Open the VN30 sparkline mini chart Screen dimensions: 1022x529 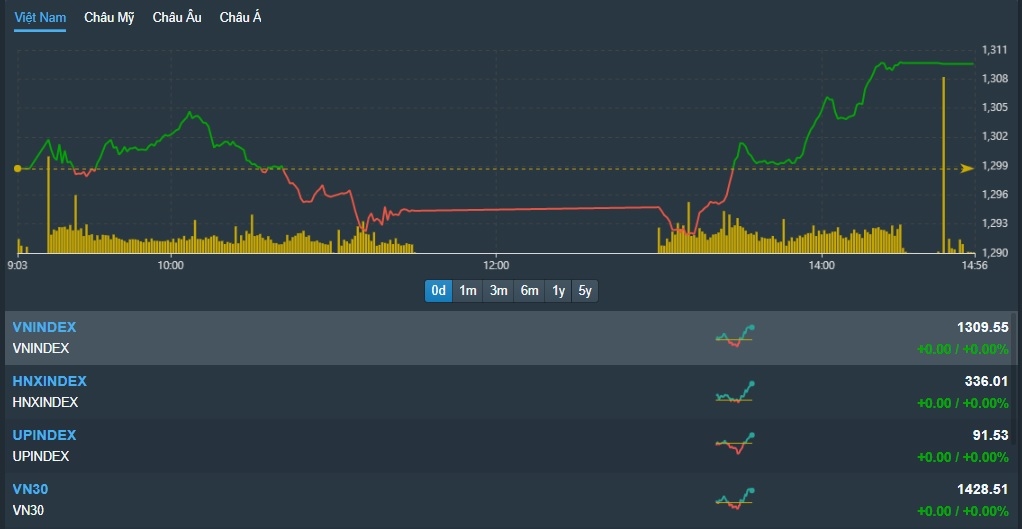pos(735,499)
